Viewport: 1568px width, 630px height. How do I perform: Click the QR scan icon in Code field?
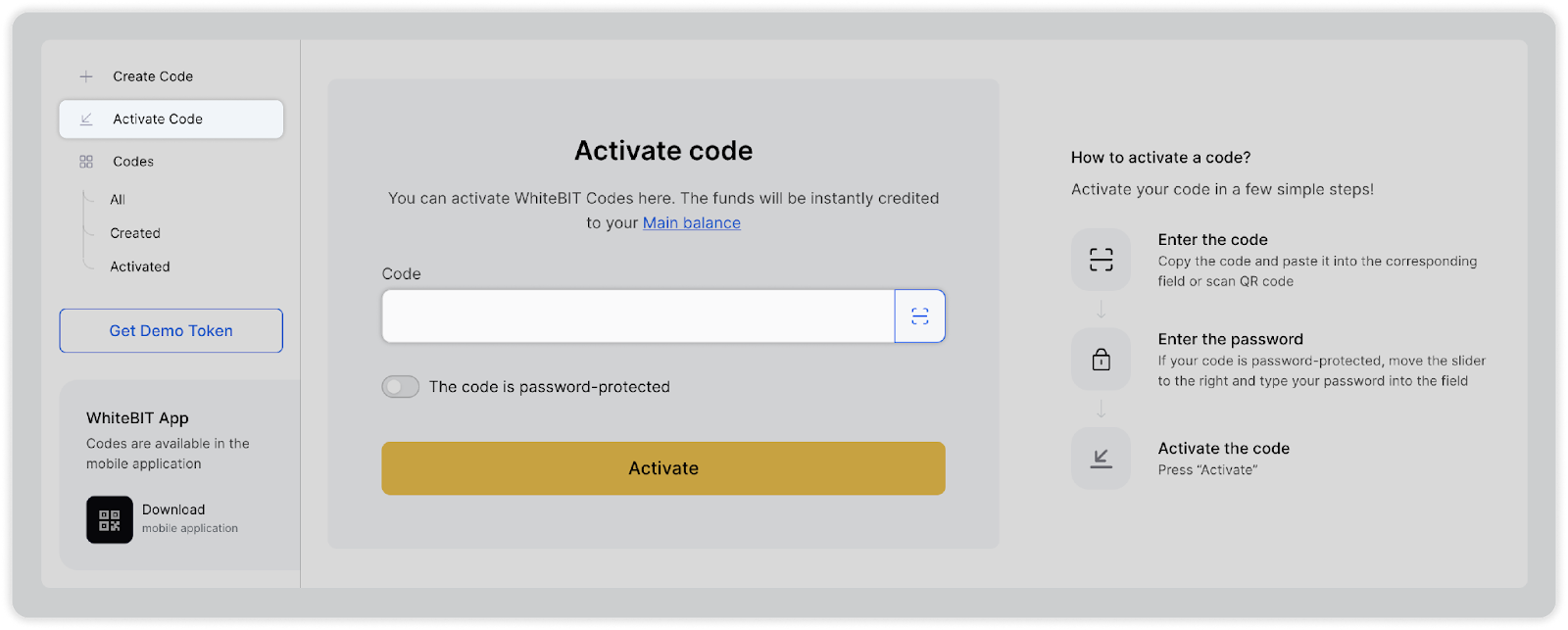(919, 315)
